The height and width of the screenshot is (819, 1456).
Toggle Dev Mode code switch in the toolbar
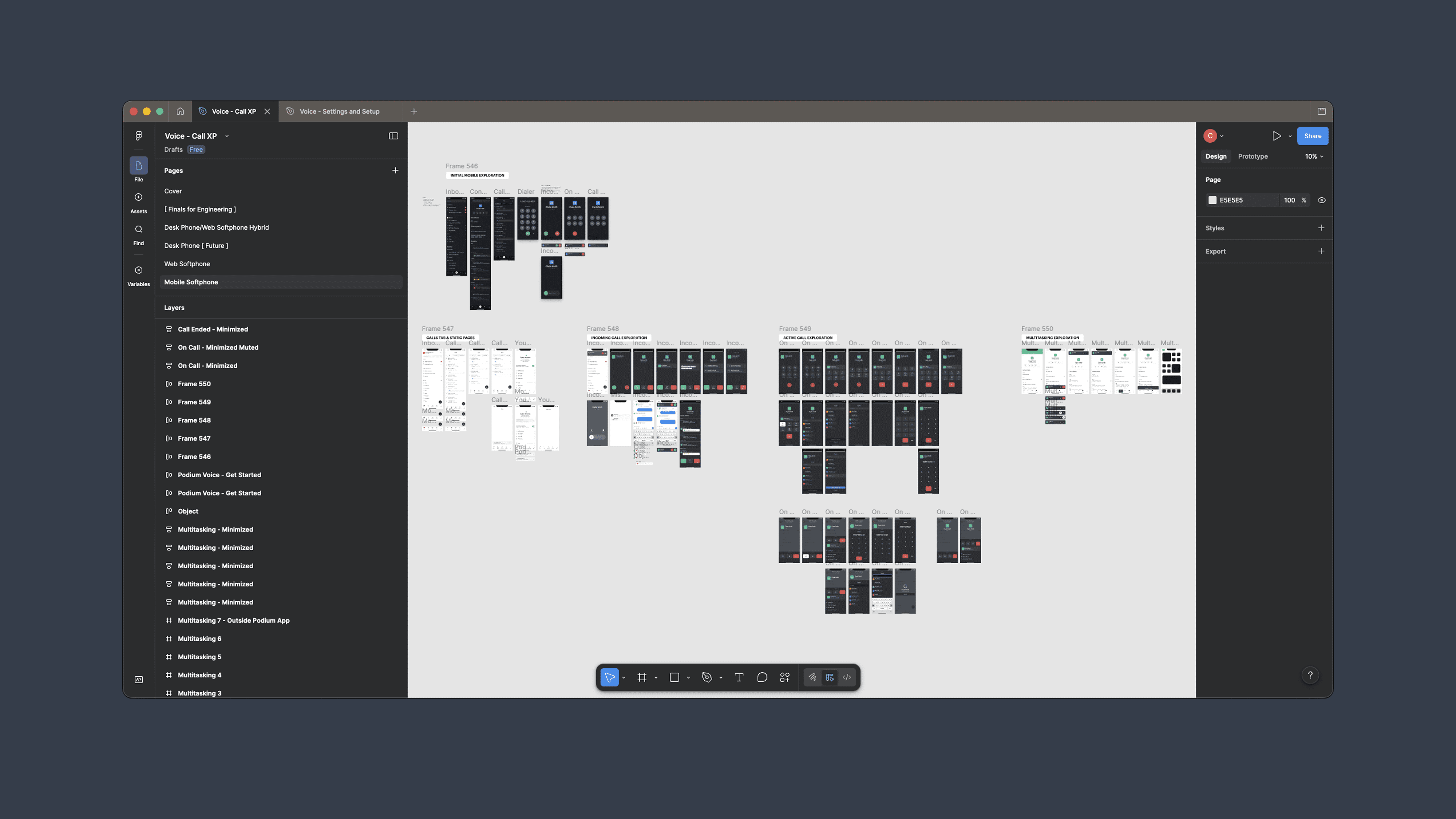[847, 677]
